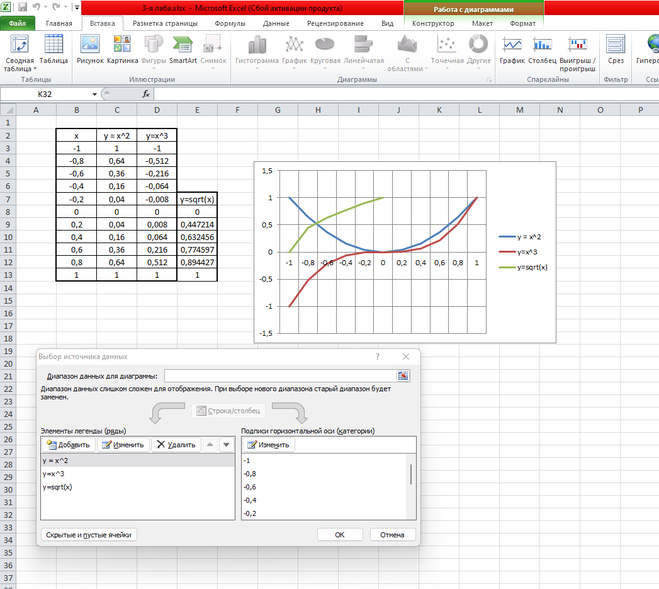
Task: Move selected series down in dialog
Action: 227,445
